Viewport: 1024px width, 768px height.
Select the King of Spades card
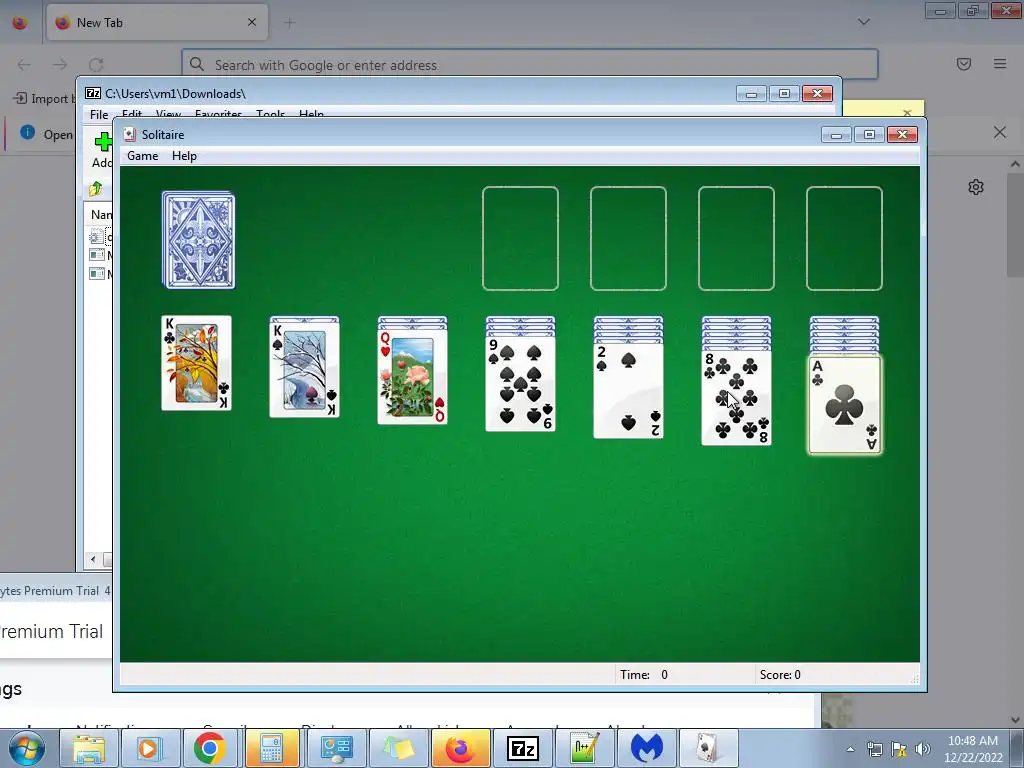(304, 370)
